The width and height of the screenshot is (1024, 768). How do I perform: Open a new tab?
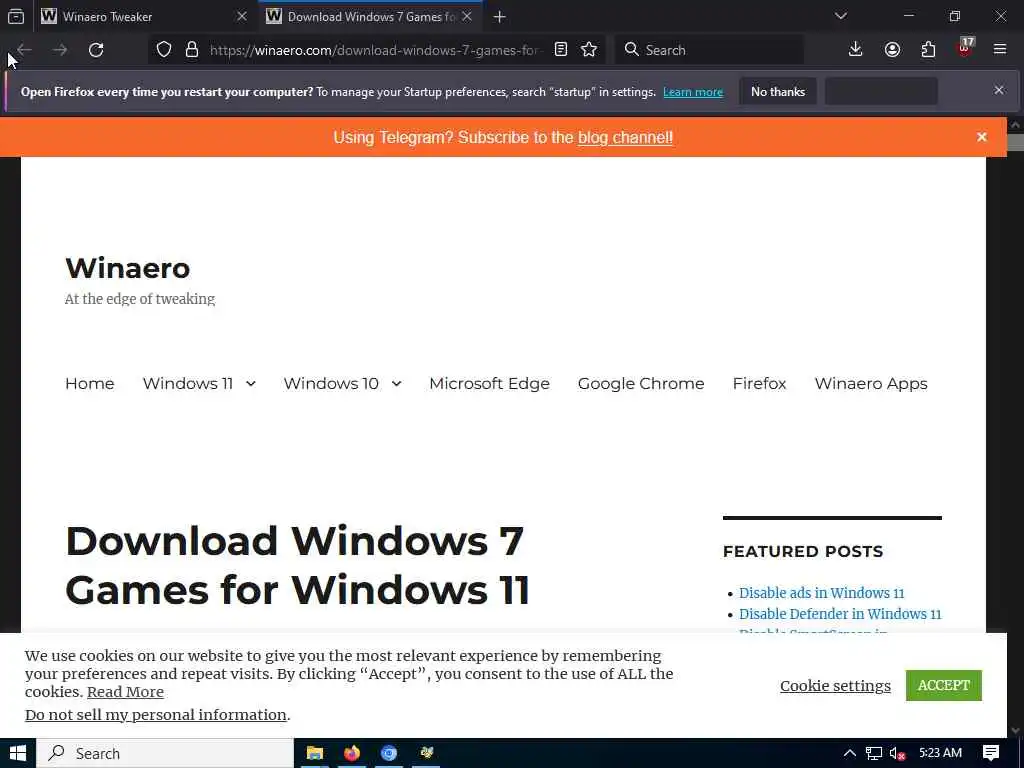coord(500,17)
